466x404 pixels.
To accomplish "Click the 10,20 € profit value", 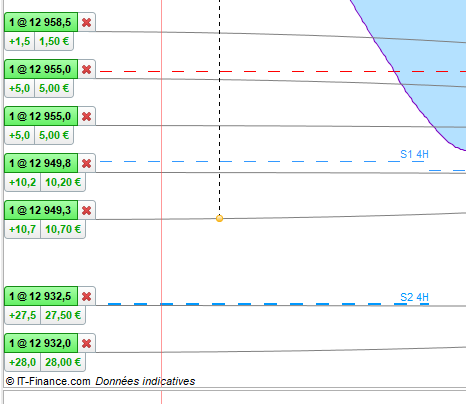I will (x=63, y=182).
